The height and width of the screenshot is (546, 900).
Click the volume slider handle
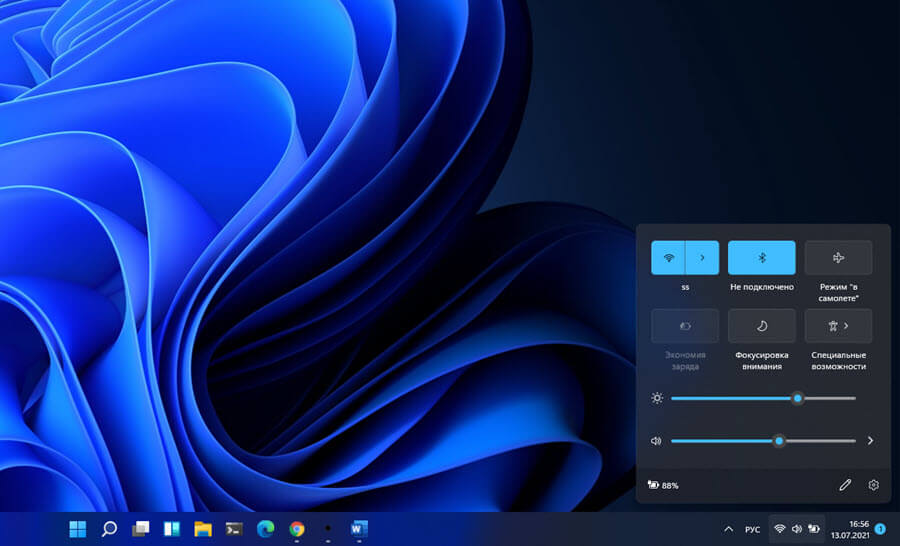[779, 441]
